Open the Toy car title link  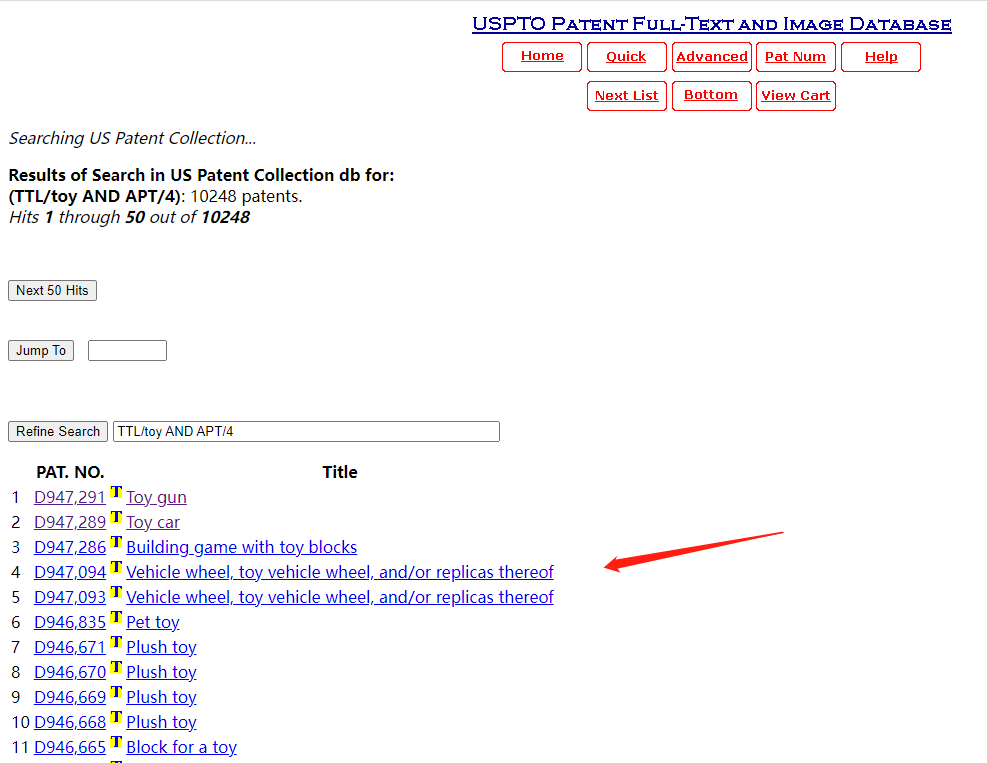pyautogui.click(x=153, y=523)
